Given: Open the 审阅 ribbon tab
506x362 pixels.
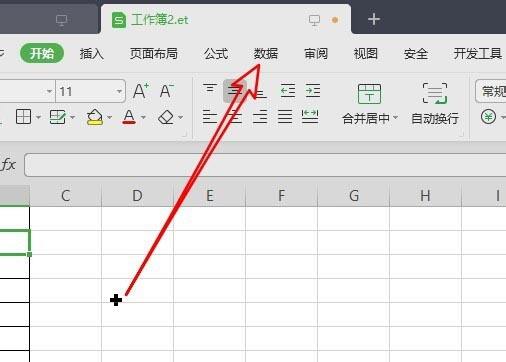Looking at the screenshot, I should click(x=316, y=54).
